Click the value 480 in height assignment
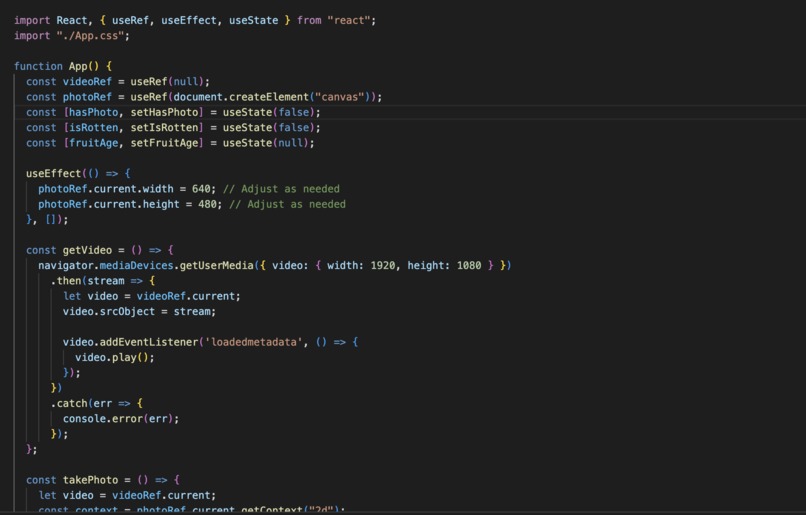 [207, 205]
